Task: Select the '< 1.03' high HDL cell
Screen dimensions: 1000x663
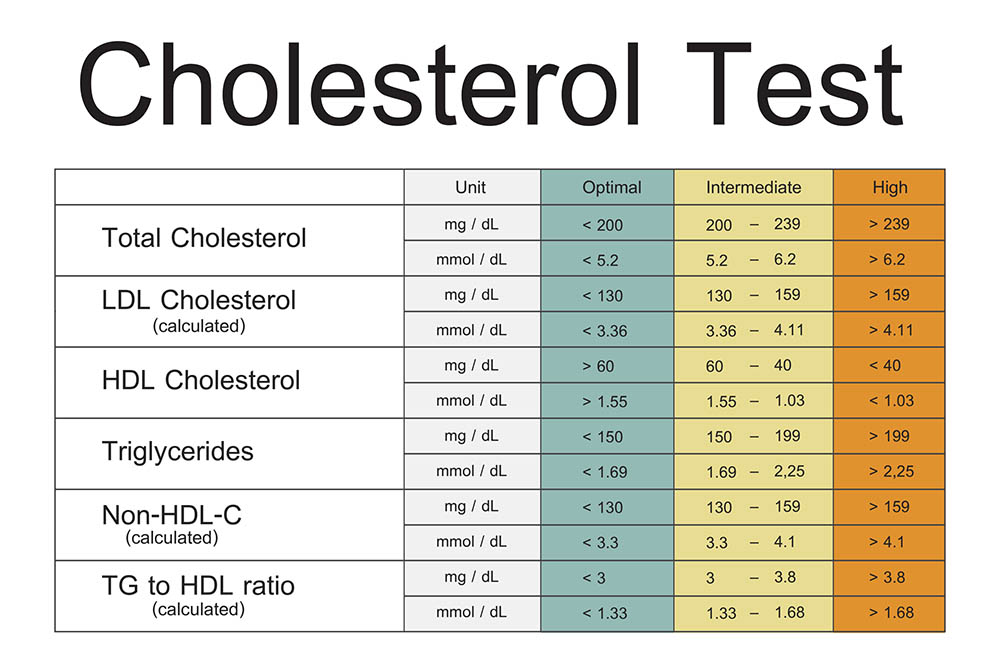Action: (889, 401)
